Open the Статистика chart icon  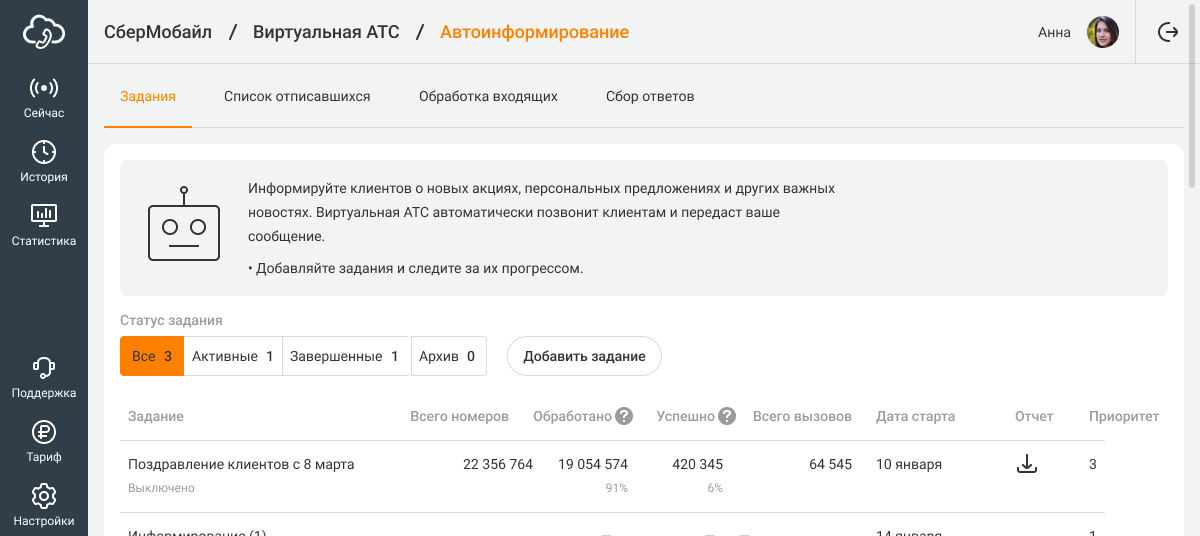44,216
